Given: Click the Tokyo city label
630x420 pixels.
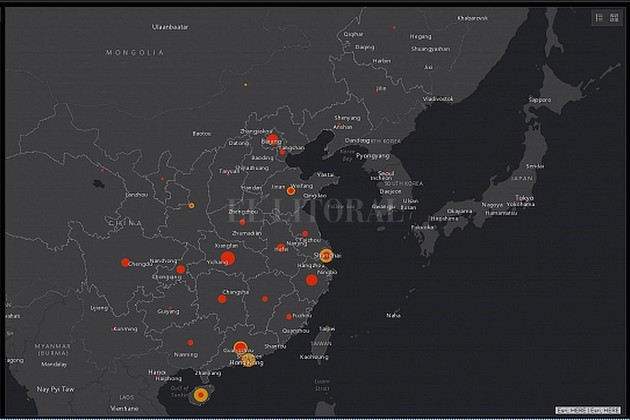Looking at the screenshot, I should pyautogui.click(x=523, y=198).
